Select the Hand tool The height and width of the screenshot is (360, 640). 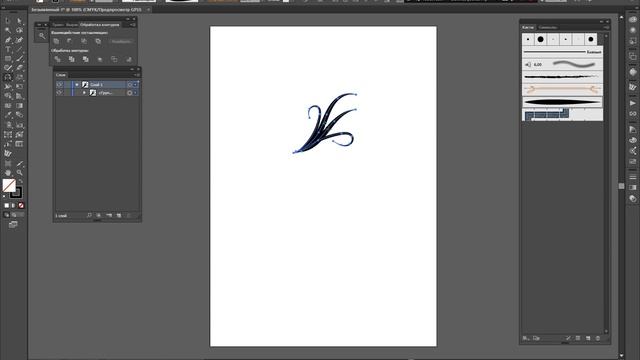[8, 173]
